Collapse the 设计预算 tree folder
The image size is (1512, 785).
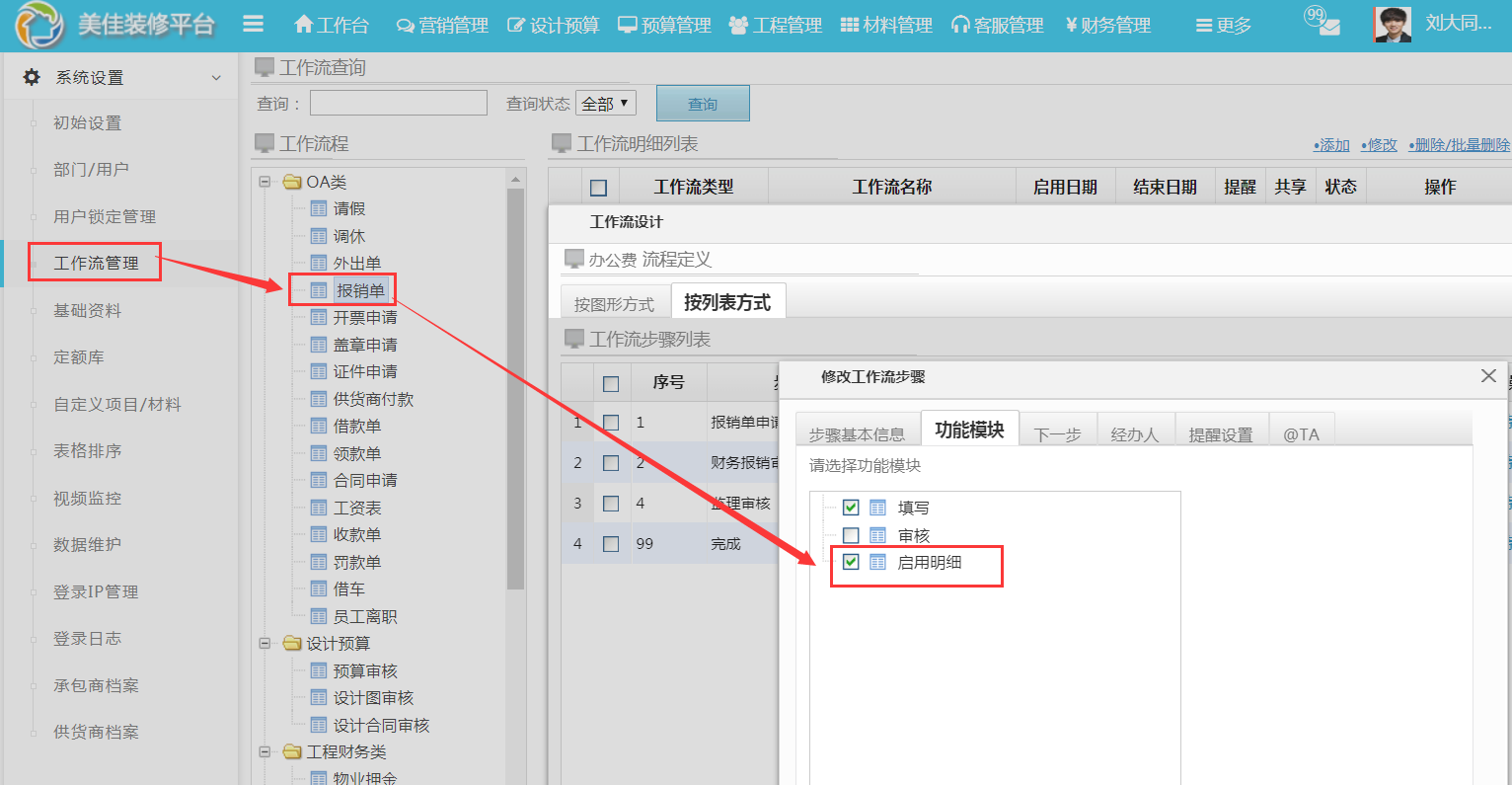[265, 643]
